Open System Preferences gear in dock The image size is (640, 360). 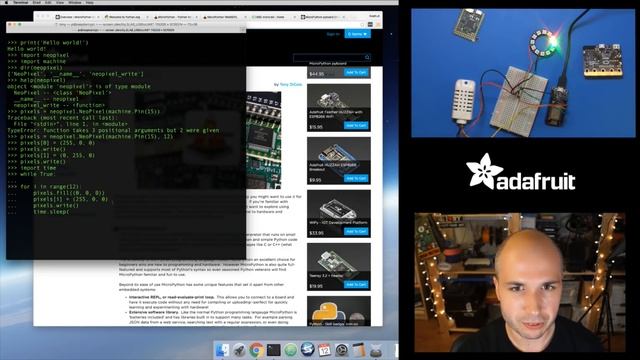pos(342,350)
